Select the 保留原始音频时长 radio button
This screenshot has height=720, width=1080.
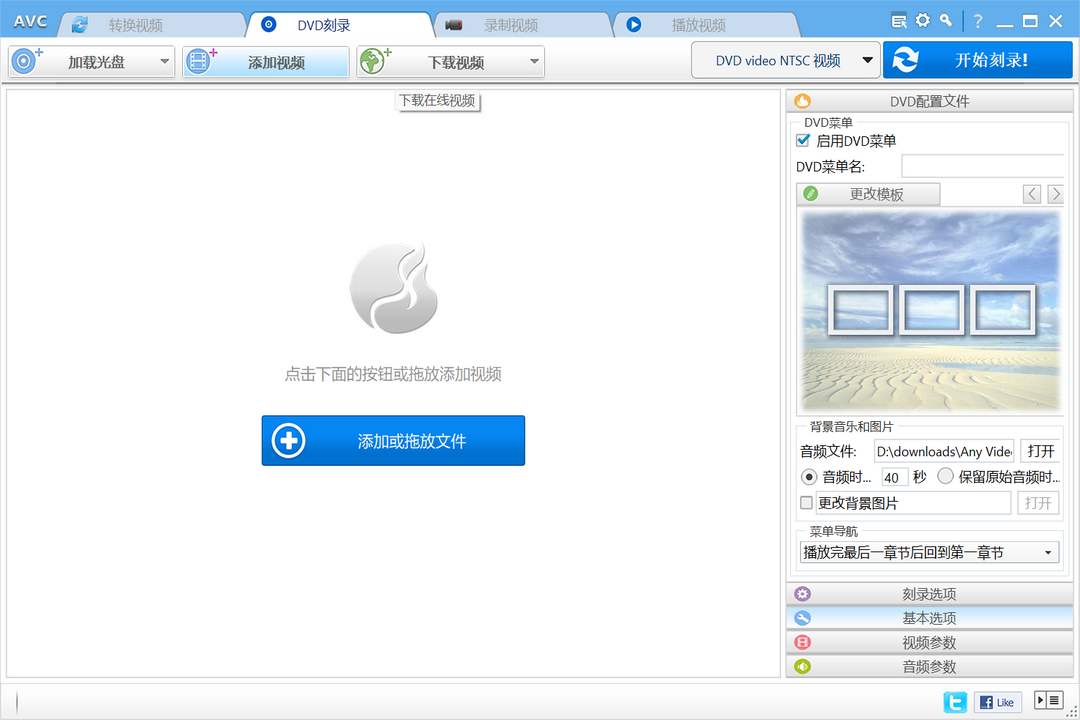click(948, 477)
